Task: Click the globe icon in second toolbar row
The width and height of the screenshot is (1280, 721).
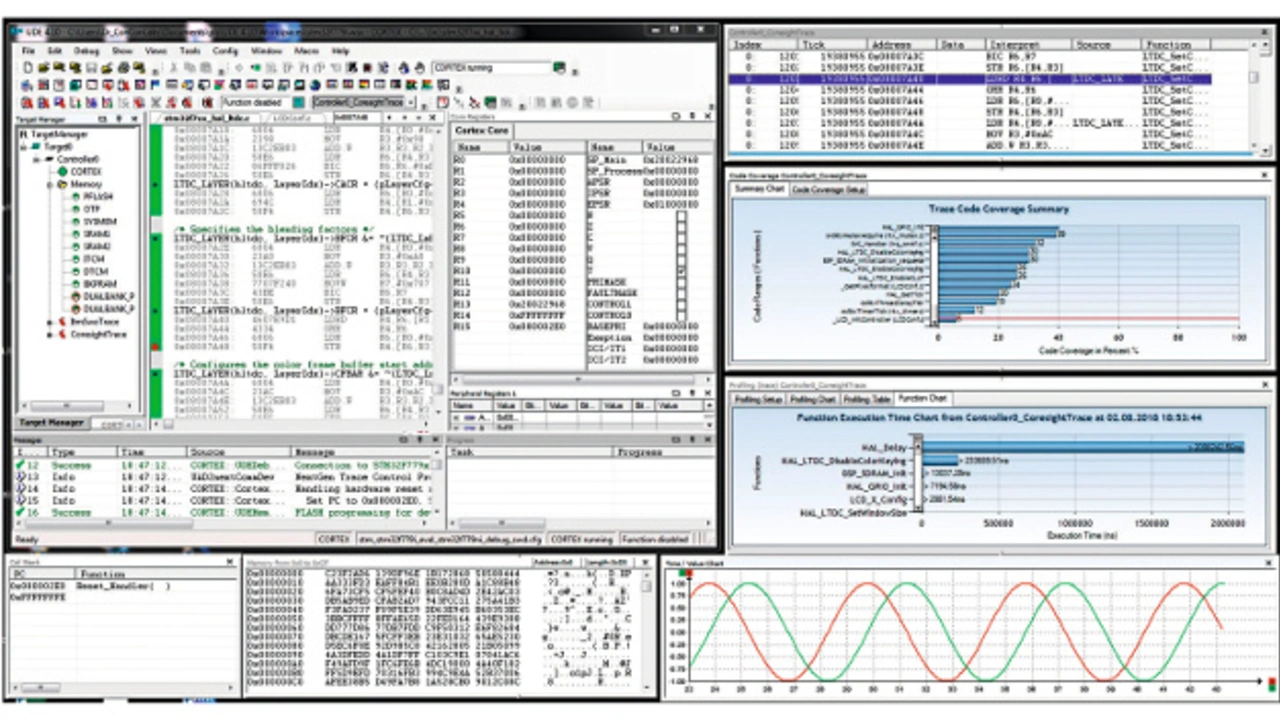Action: coord(315,85)
